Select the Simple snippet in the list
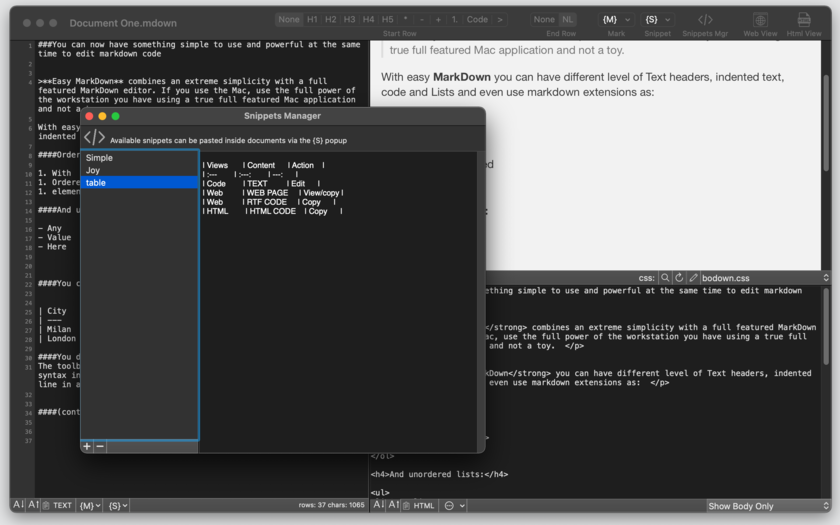Screen dimensions: 840x525 tap(140, 158)
